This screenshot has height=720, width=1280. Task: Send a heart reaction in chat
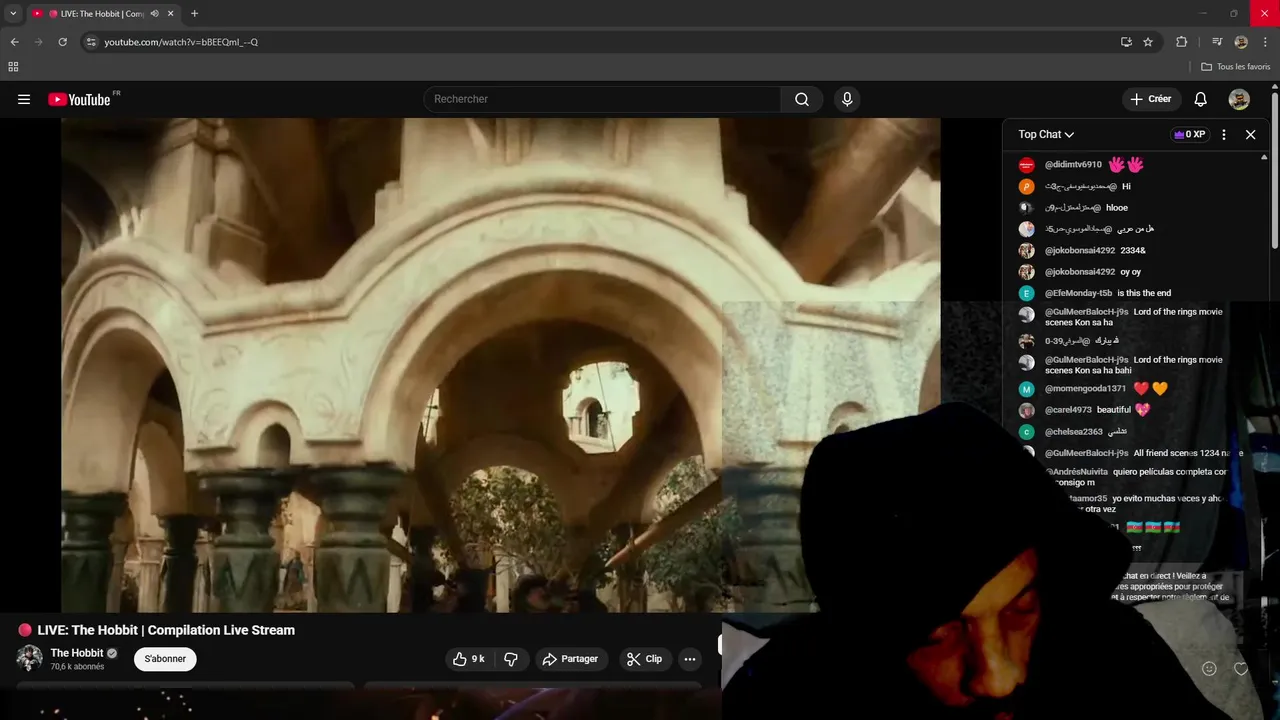tap(1241, 668)
